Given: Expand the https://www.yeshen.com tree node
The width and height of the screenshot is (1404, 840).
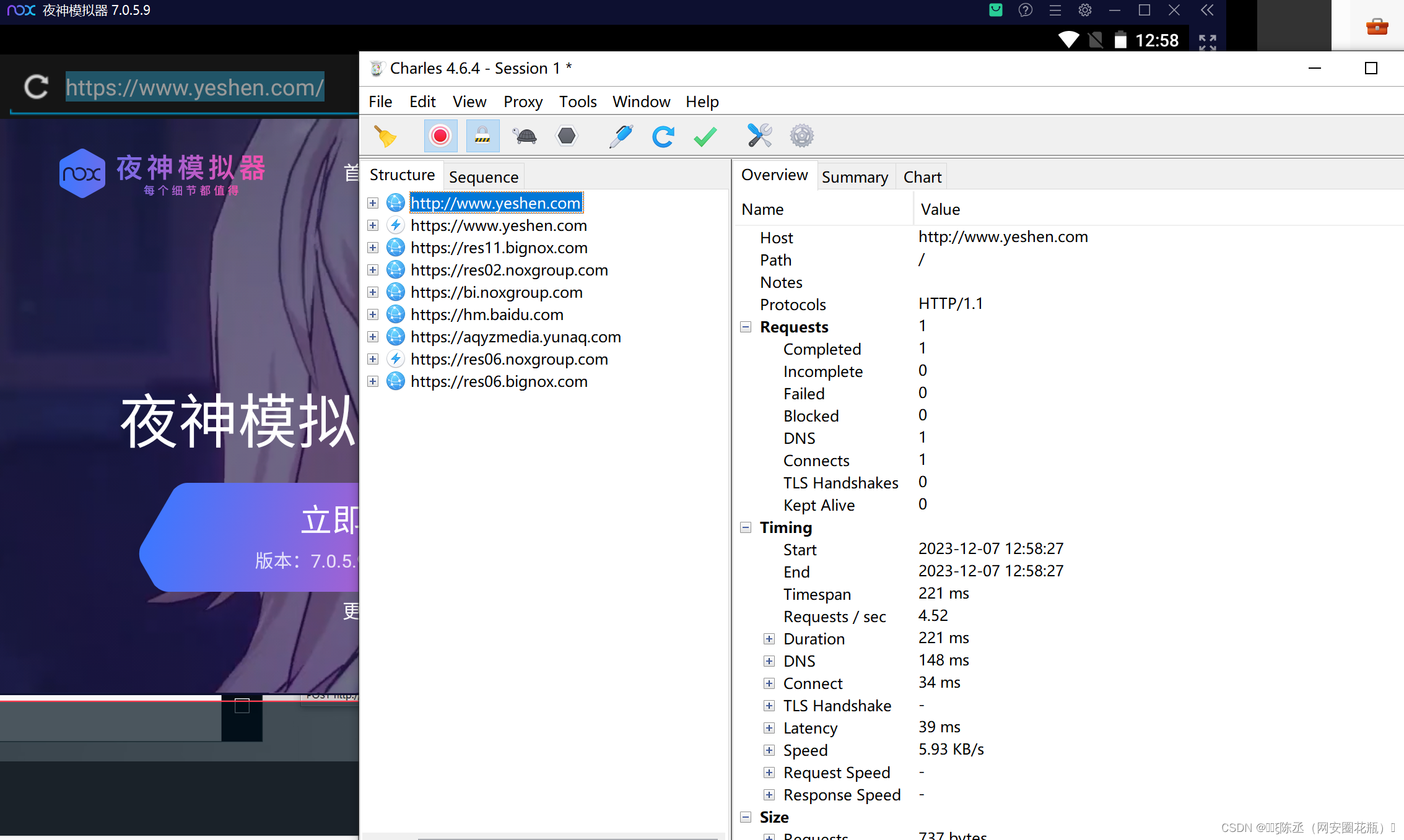Looking at the screenshot, I should [373, 225].
